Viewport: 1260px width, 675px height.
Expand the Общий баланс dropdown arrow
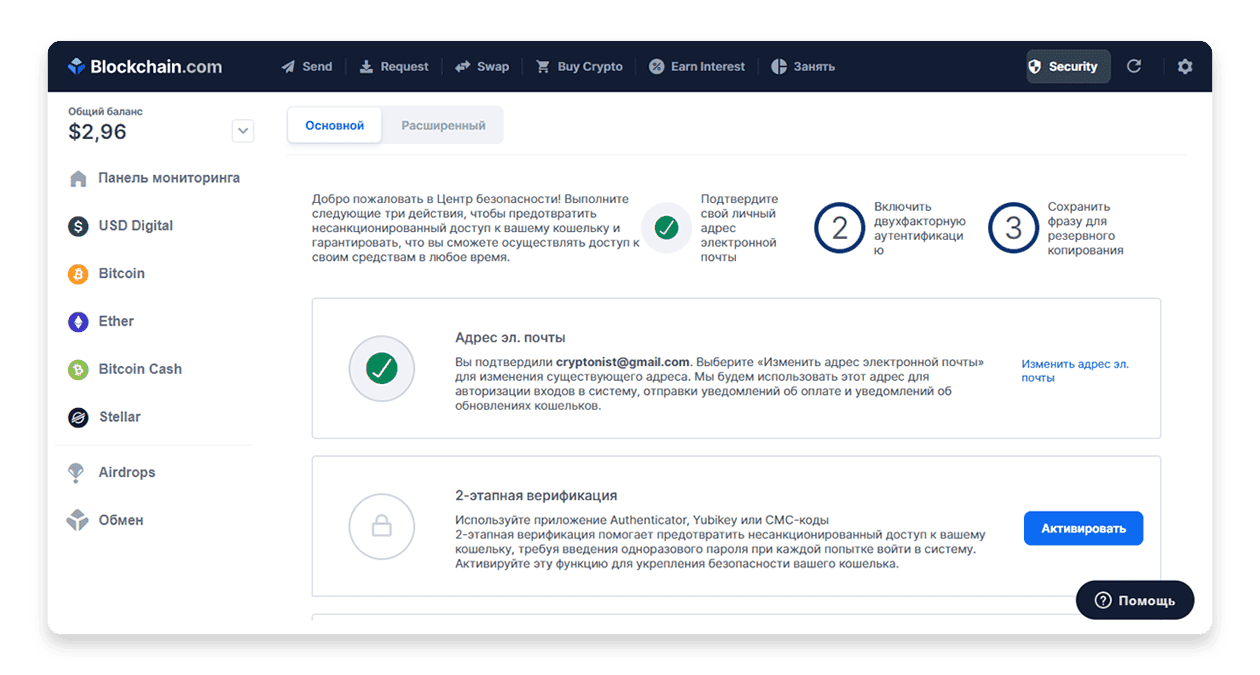(242, 131)
